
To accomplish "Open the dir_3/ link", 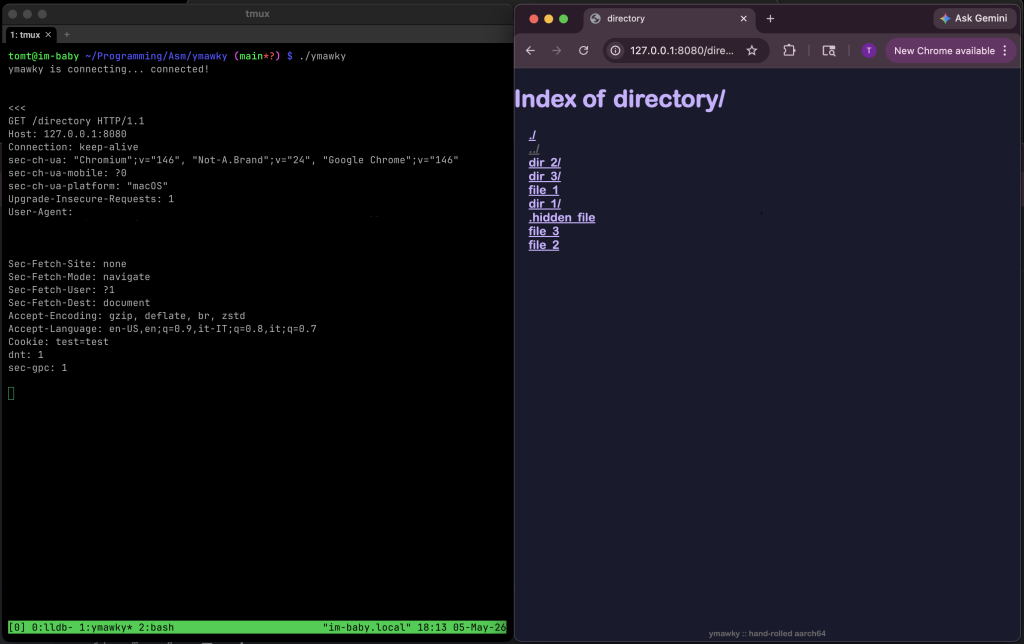I will point(545,176).
